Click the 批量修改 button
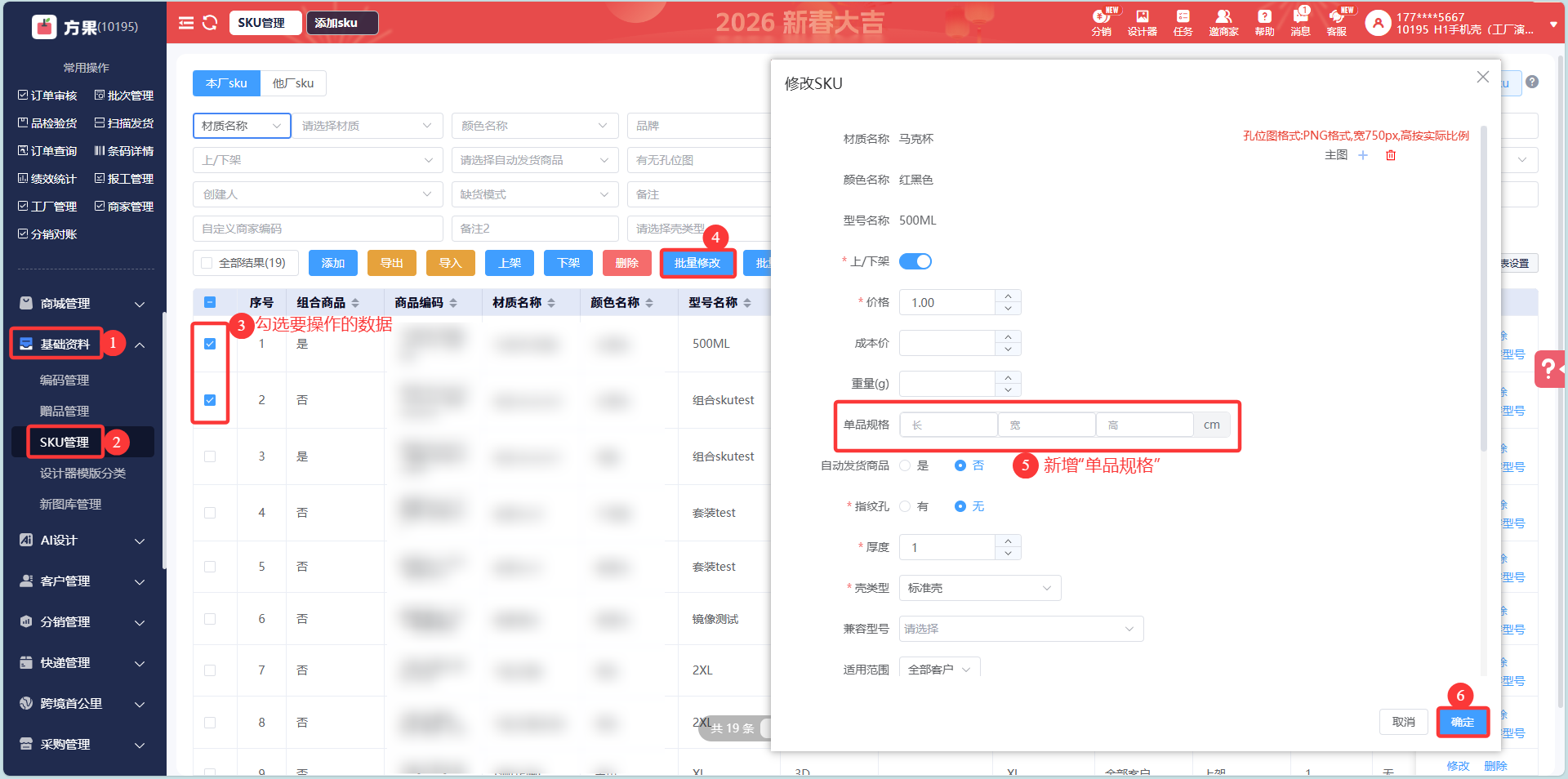Image resolution: width=1568 pixels, height=779 pixels. tap(697, 263)
